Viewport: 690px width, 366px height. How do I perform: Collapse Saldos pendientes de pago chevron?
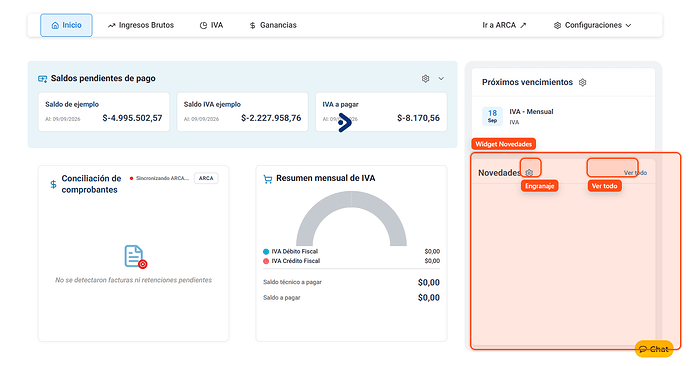[x=441, y=78]
